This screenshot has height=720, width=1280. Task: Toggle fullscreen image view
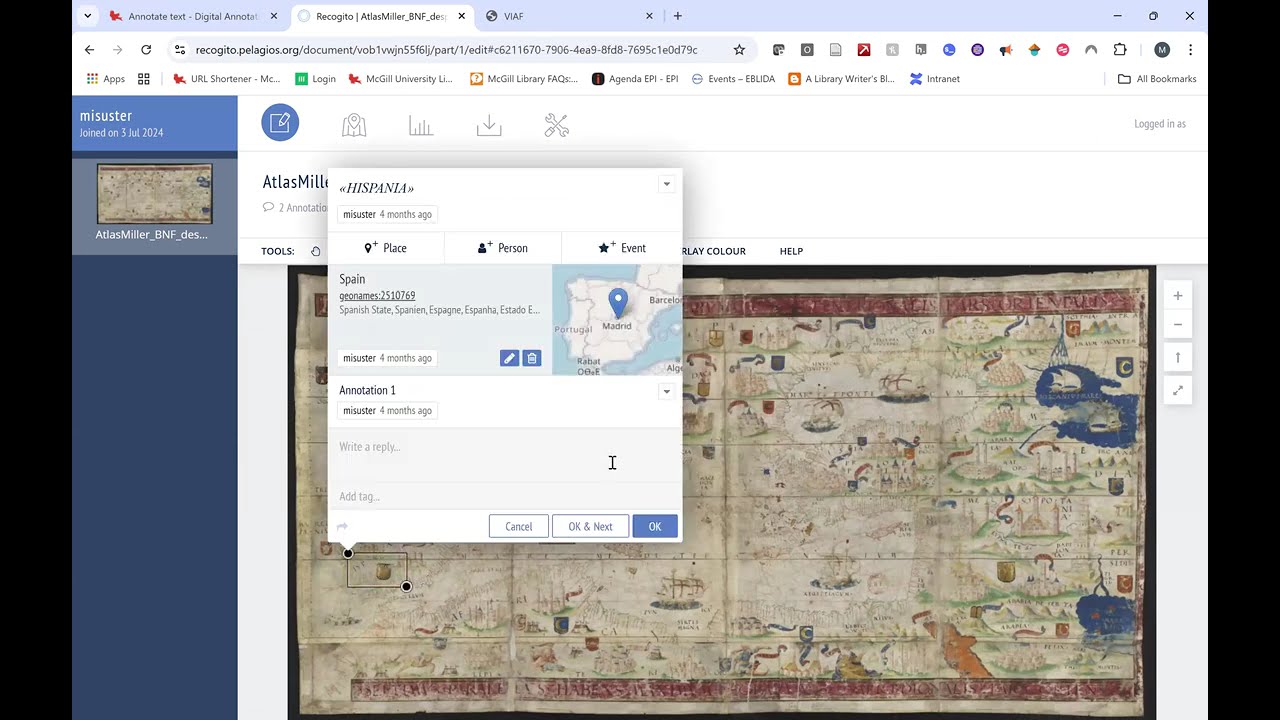(x=1178, y=391)
